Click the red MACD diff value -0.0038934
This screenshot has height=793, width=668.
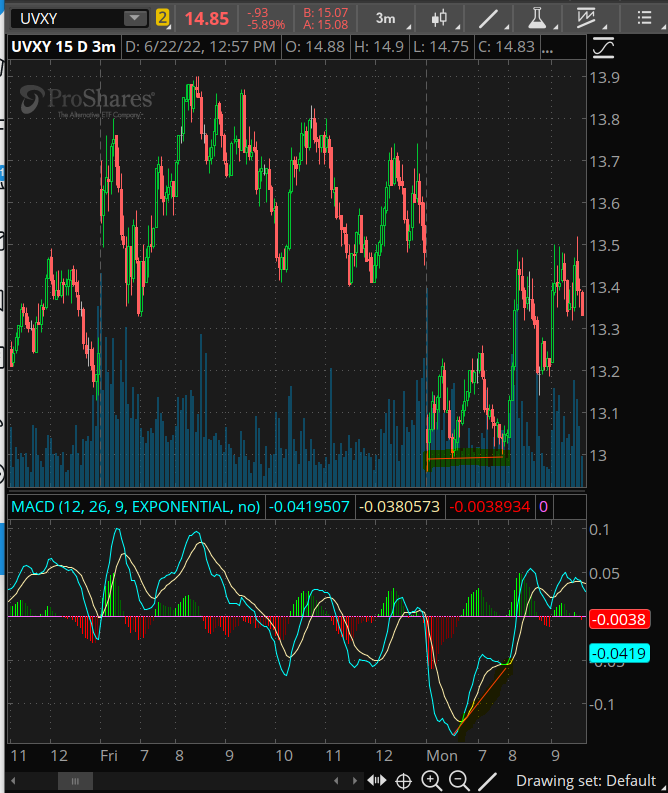point(489,507)
